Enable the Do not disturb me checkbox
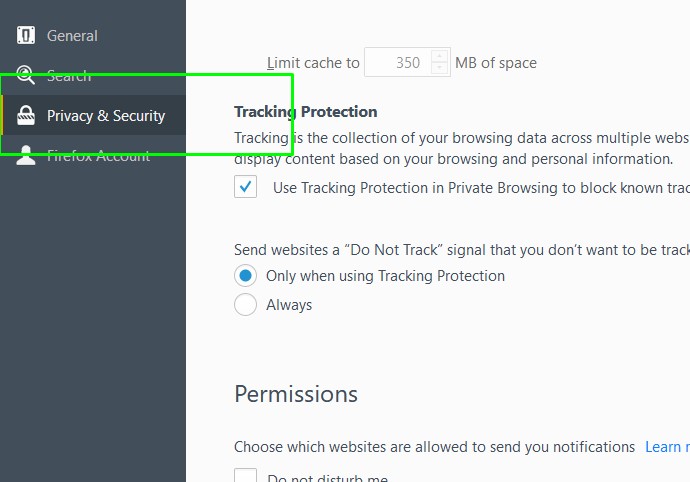Screen dimensions: 690x482 pyautogui.click(x=245, y=477)
